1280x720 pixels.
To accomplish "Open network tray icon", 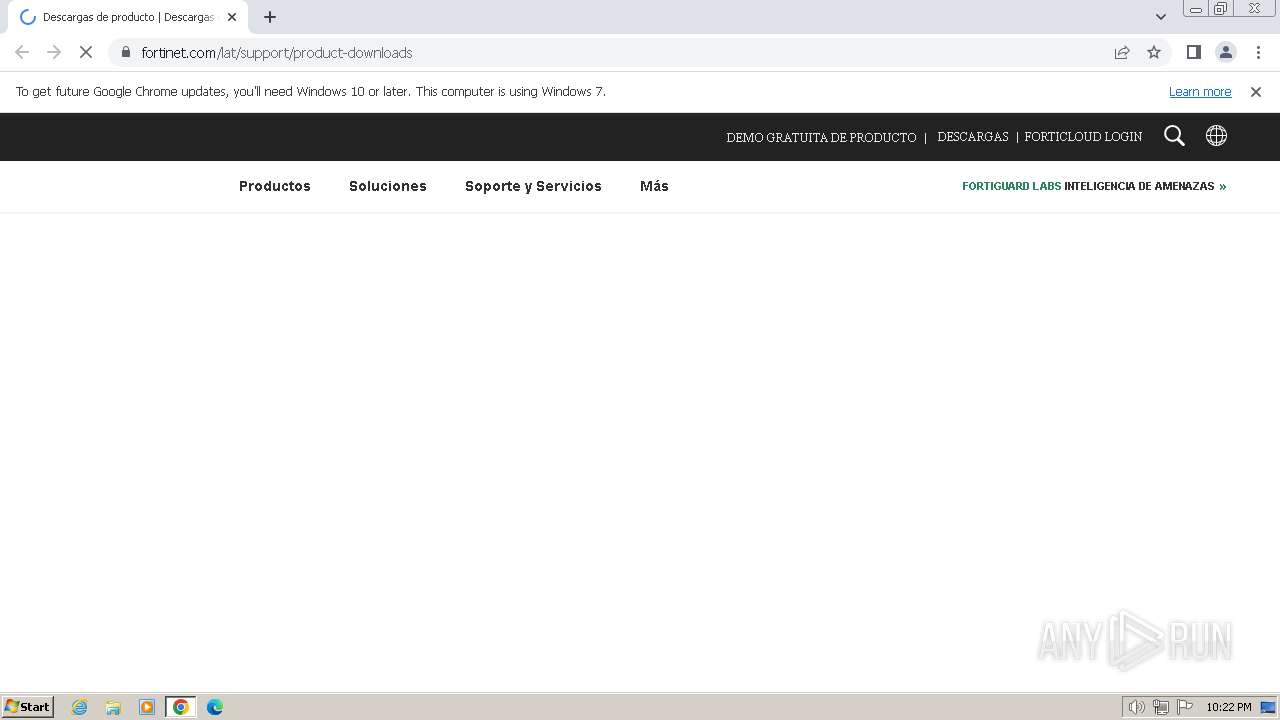I will [1161, 707].
